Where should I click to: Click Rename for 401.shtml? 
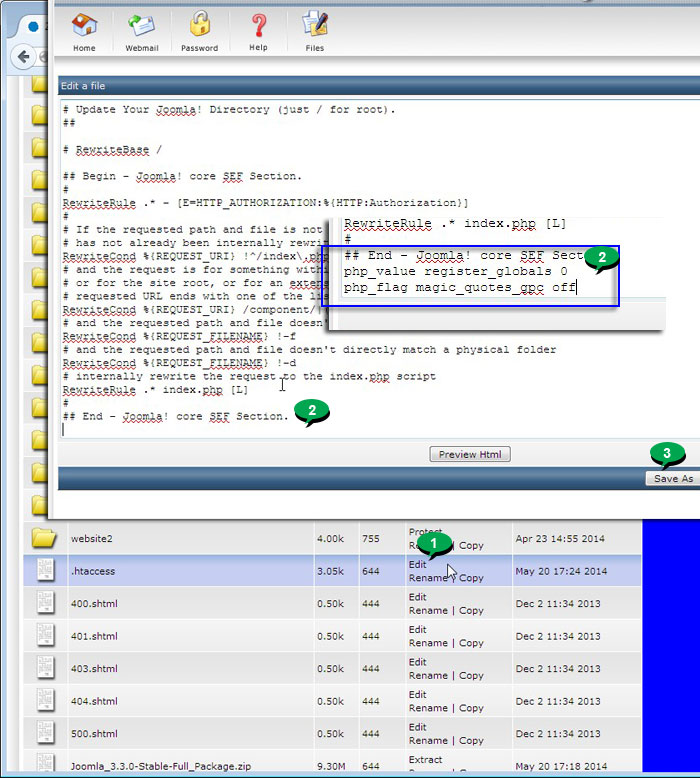tap(428, 643)
